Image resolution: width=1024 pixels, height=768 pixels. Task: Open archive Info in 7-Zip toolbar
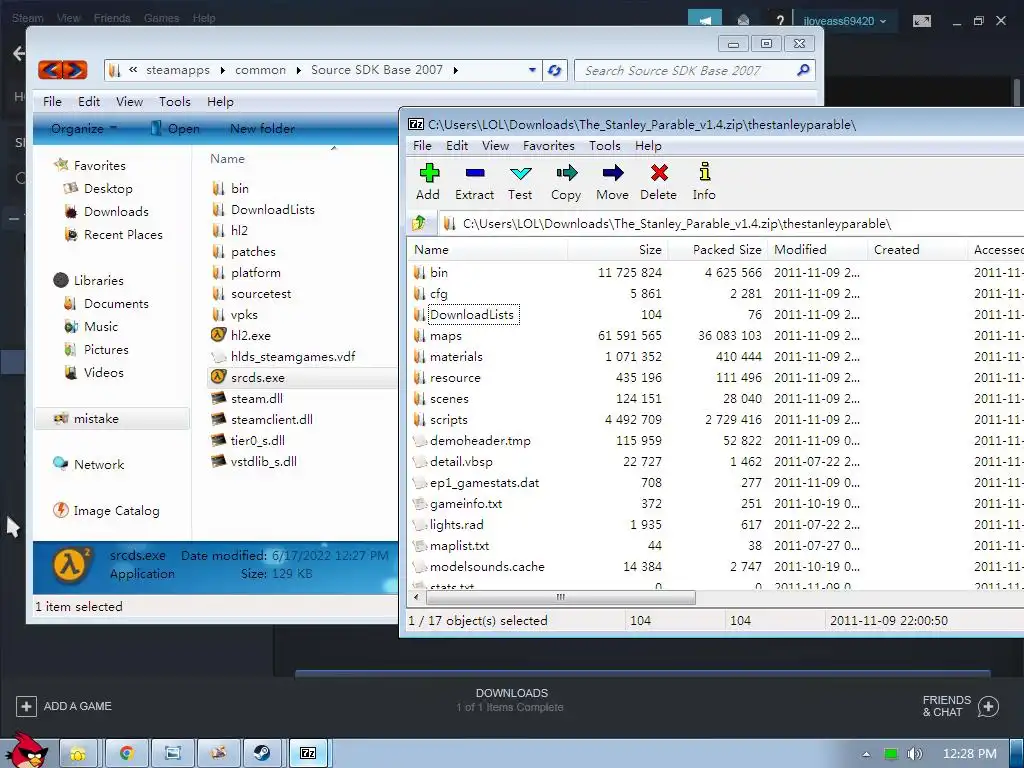pos(704,182)
